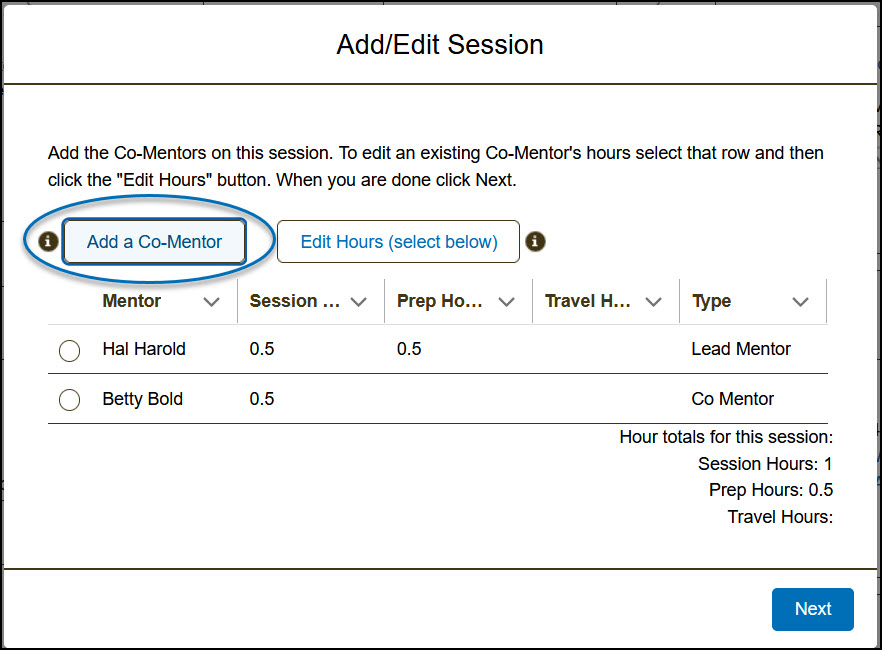Screen dimensions: 882x650
Task: Open the Type column dropdown chevron
Action: point(800,302)
